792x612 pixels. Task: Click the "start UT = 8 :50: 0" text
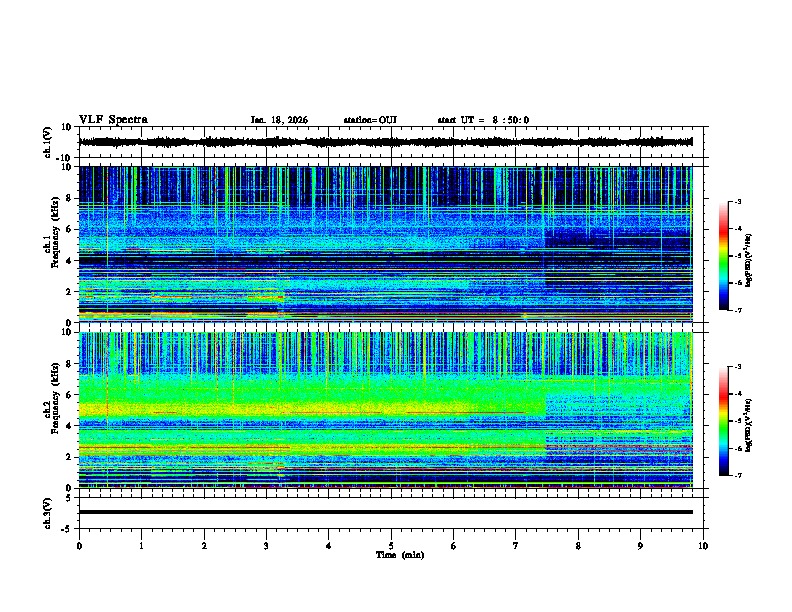[483, 120]
